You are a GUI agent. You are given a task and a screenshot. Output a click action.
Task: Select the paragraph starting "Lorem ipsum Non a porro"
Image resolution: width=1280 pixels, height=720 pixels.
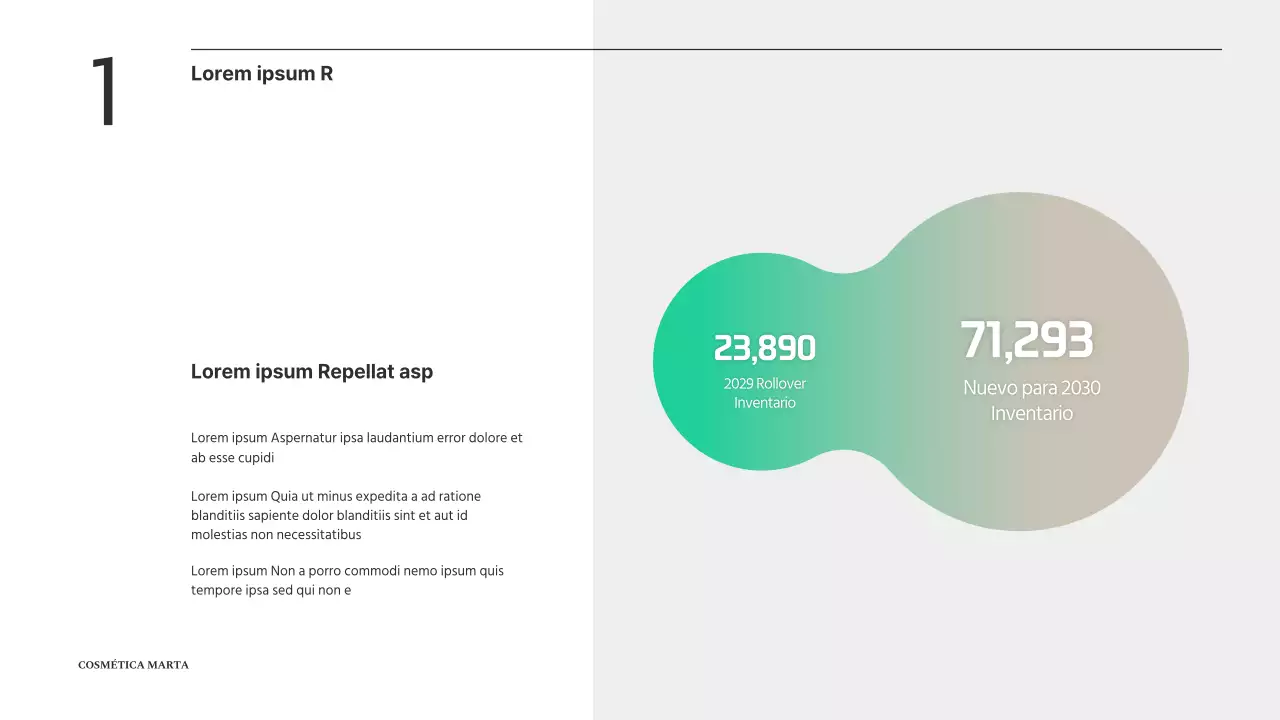point(347,580)
